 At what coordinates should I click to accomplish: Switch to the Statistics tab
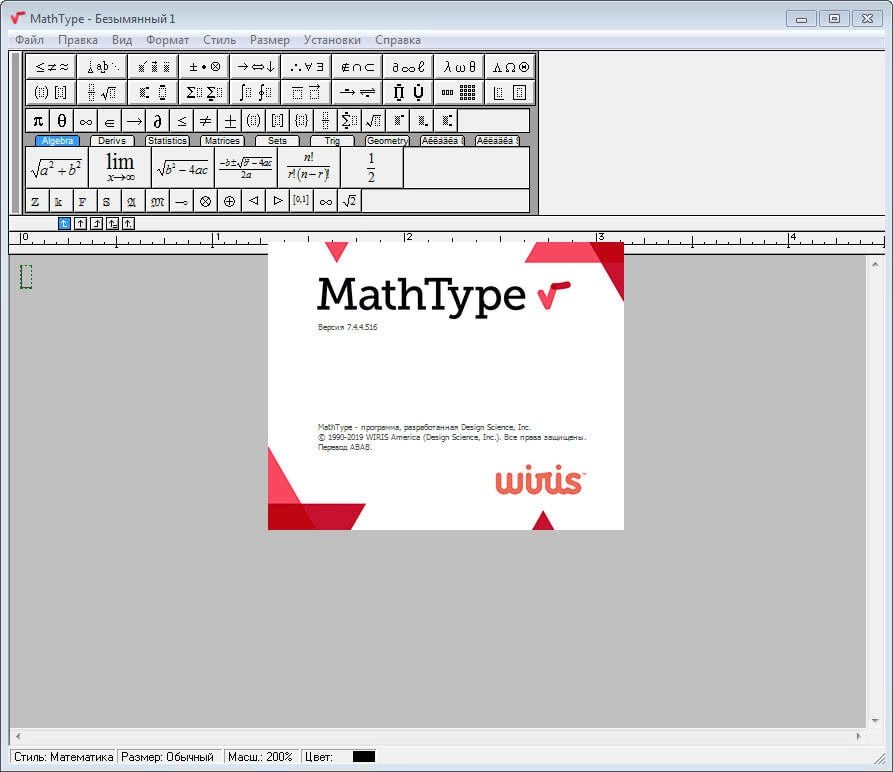point(167,141)
